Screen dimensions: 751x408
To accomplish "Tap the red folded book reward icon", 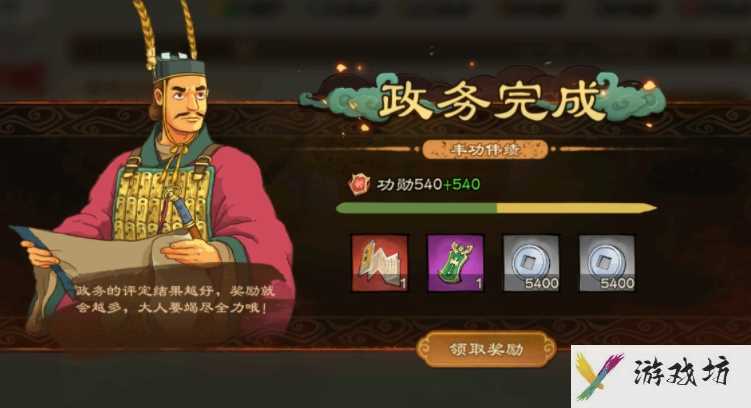I will pyautogui.click(x=379, y=263).
